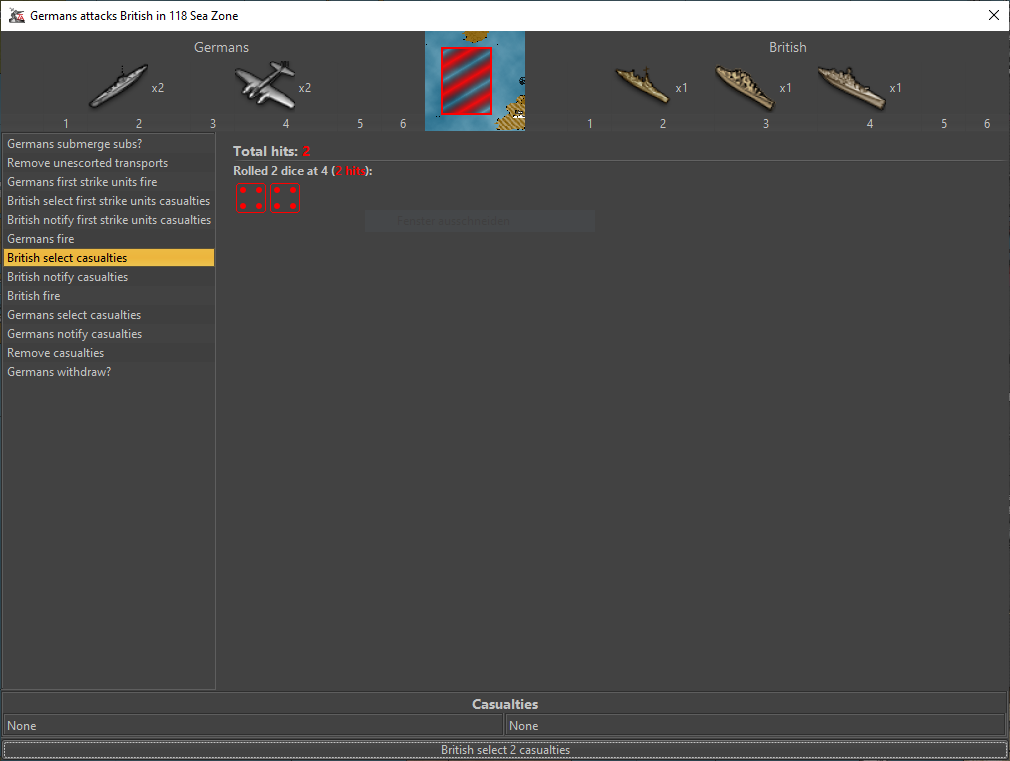Select the 'British notify casualties' step
The image size is (1010, 761).
coord(68,277)
